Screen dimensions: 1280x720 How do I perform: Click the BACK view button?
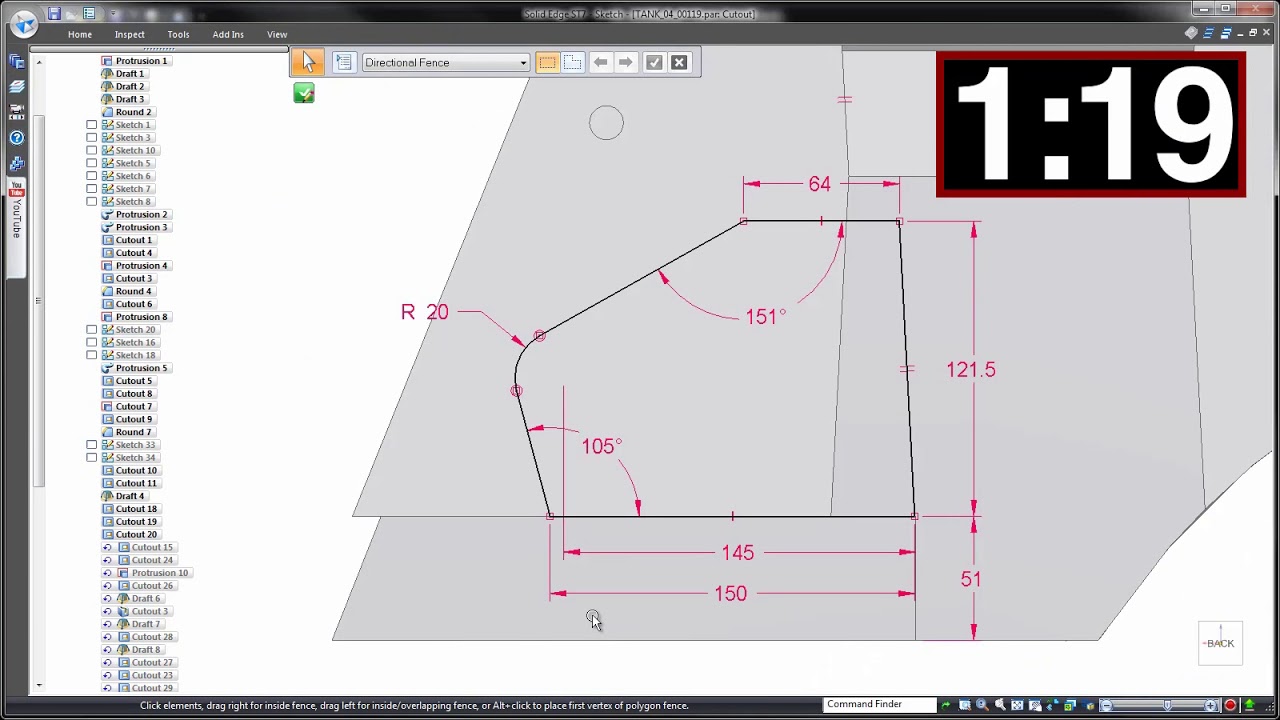1220,643
